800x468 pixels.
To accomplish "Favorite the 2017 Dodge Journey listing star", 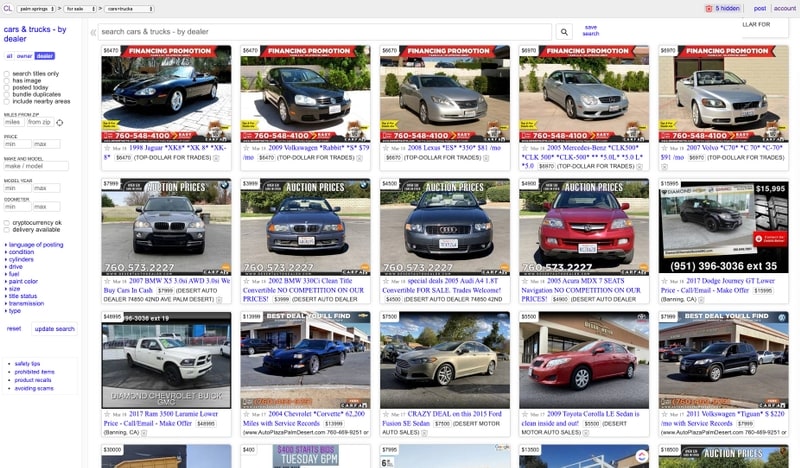I will point(664,281).
